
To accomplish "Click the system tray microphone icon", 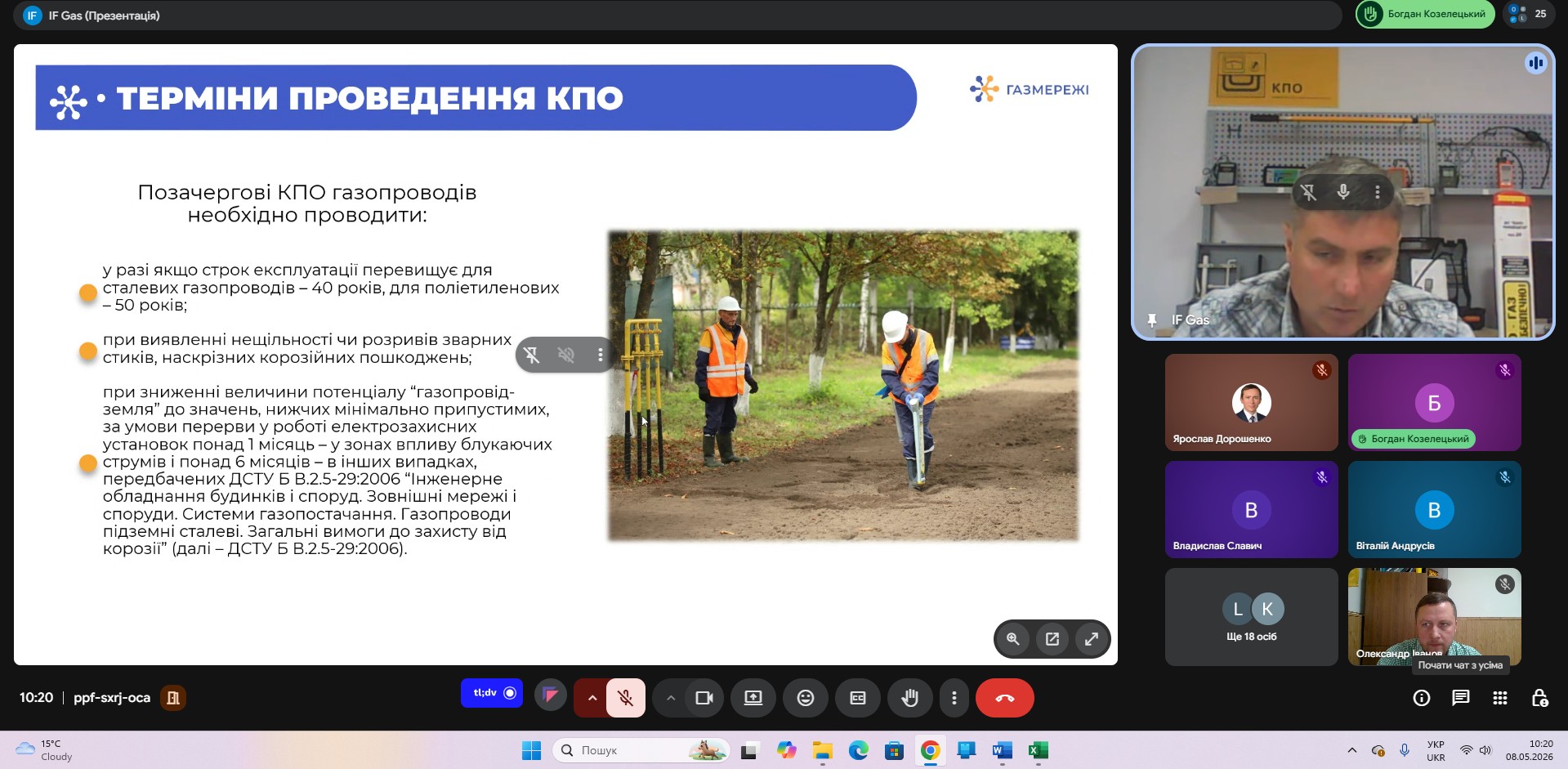I will click(x=1405, y=750).
